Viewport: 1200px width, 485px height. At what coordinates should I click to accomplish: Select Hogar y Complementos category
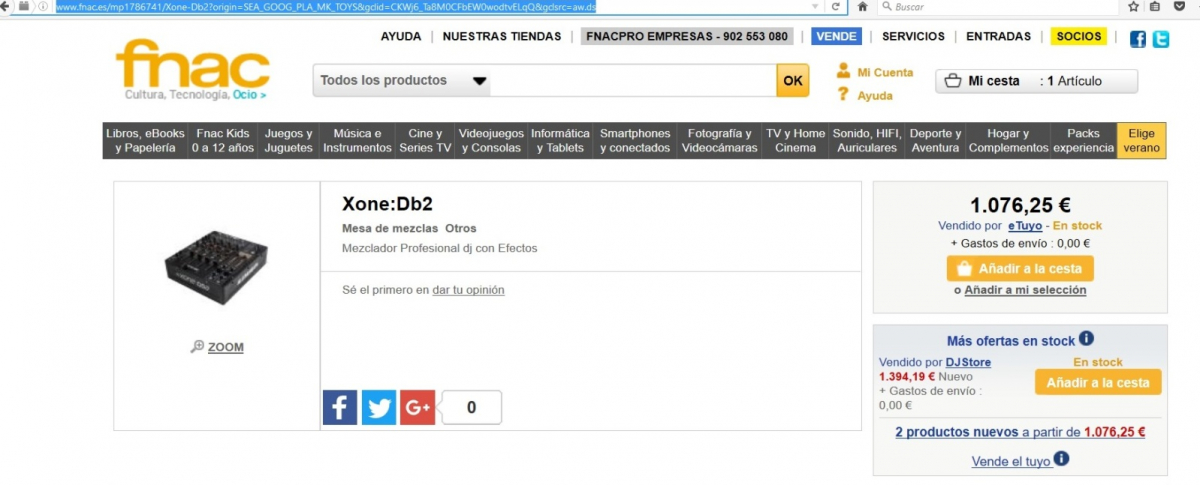point(1008,141)
